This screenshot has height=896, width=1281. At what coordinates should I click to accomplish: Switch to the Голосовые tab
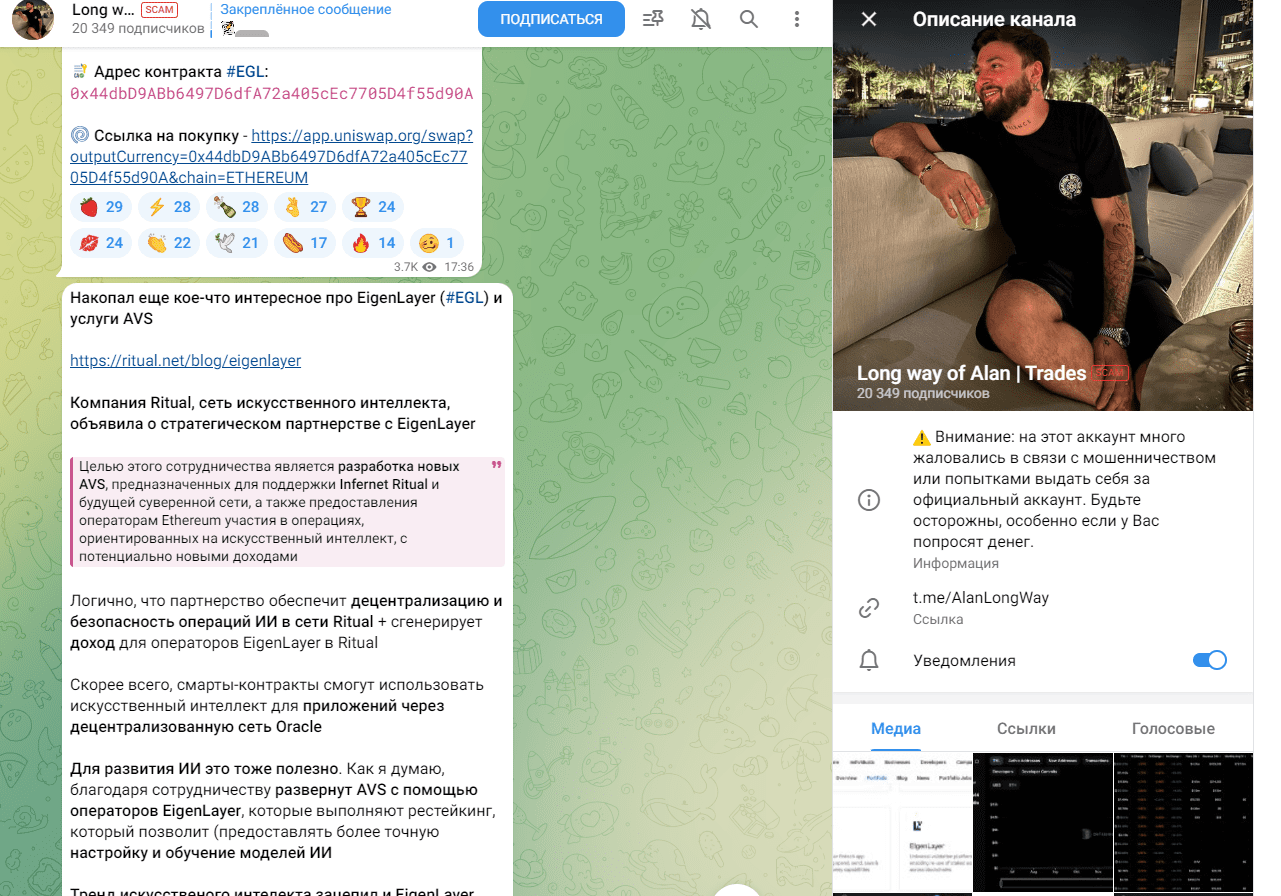(x=1173, y=728)
